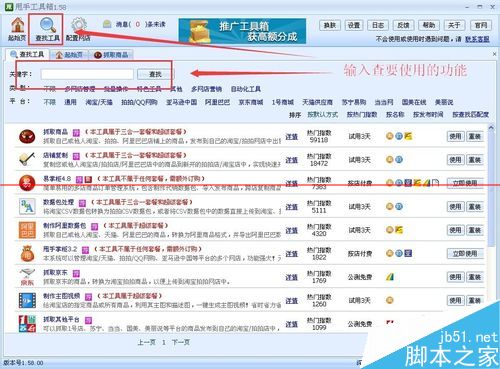Viewport: 500px width, 369px height.
Task: Select 苏宁易购 platform filter
Action: [x=354, y=102]
